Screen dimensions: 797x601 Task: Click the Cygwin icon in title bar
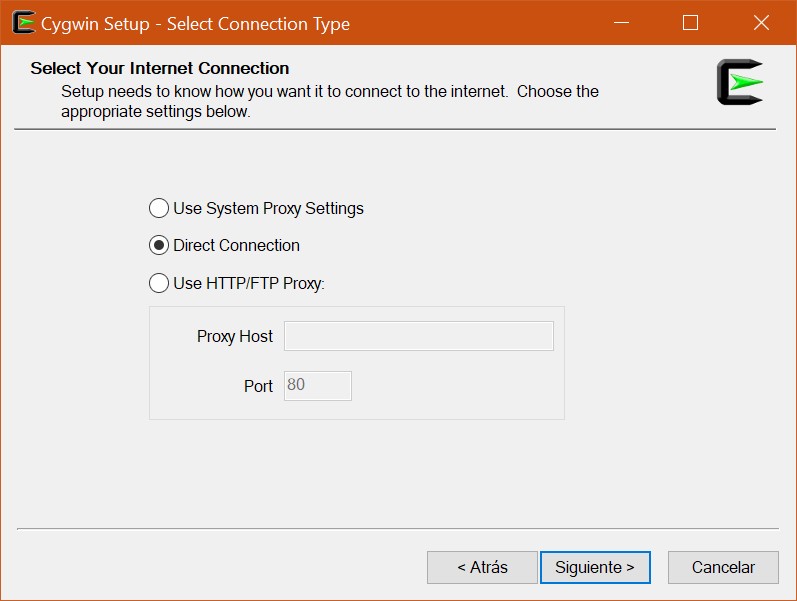tap(23, 22)
